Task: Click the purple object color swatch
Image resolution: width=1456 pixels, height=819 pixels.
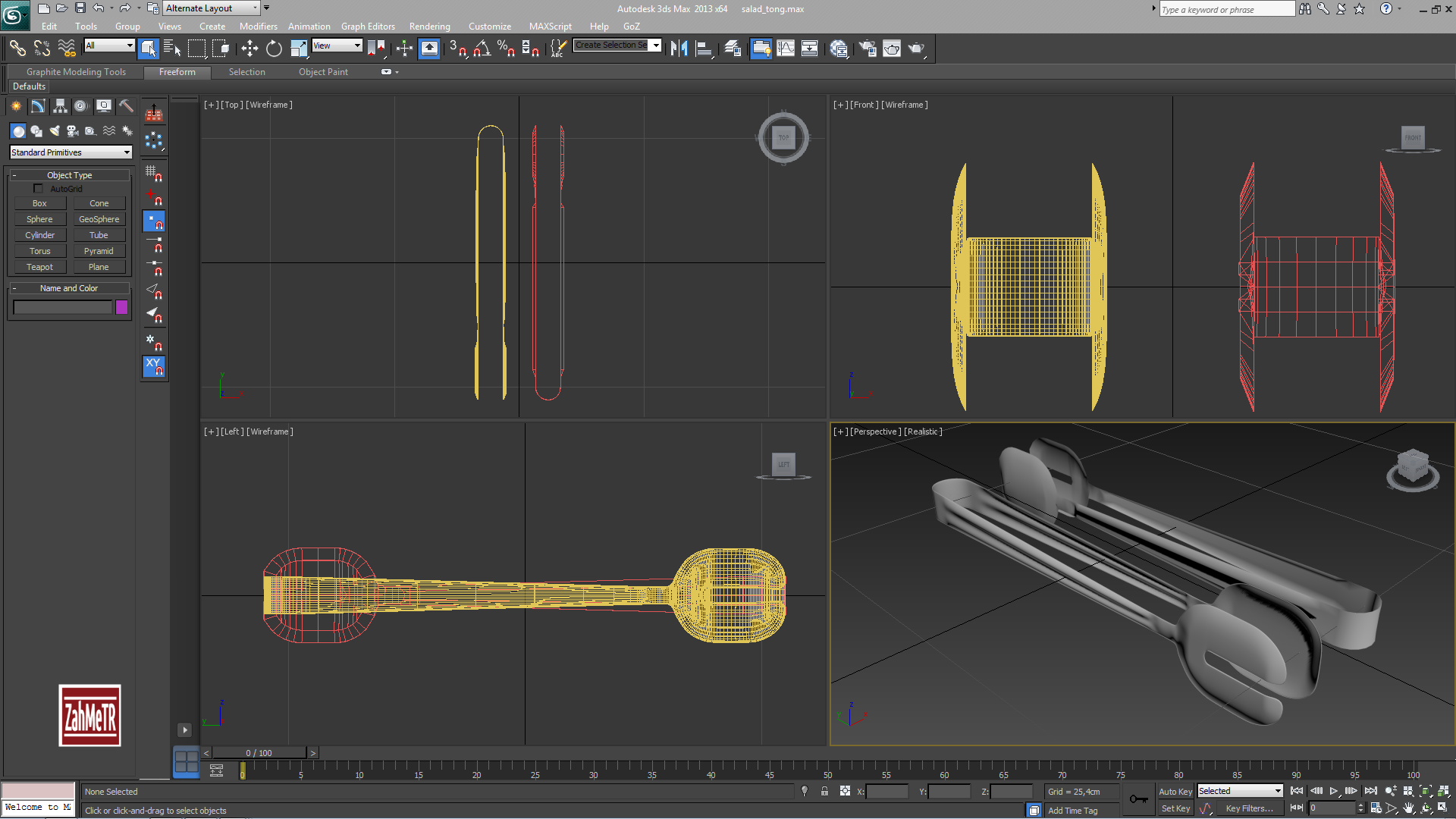Action: tap(121, 307)
